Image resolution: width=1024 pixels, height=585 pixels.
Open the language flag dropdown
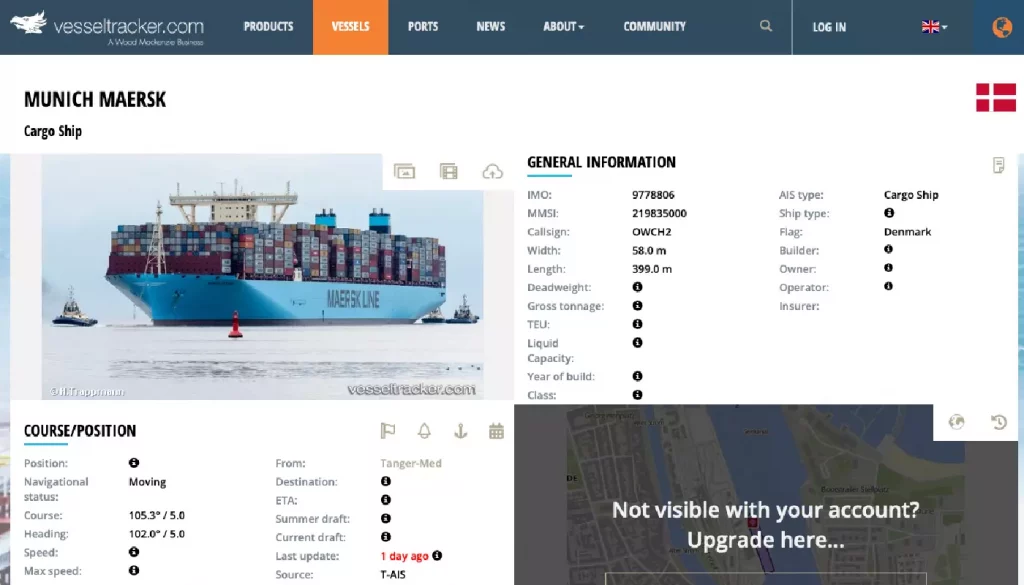coord(934,27)
